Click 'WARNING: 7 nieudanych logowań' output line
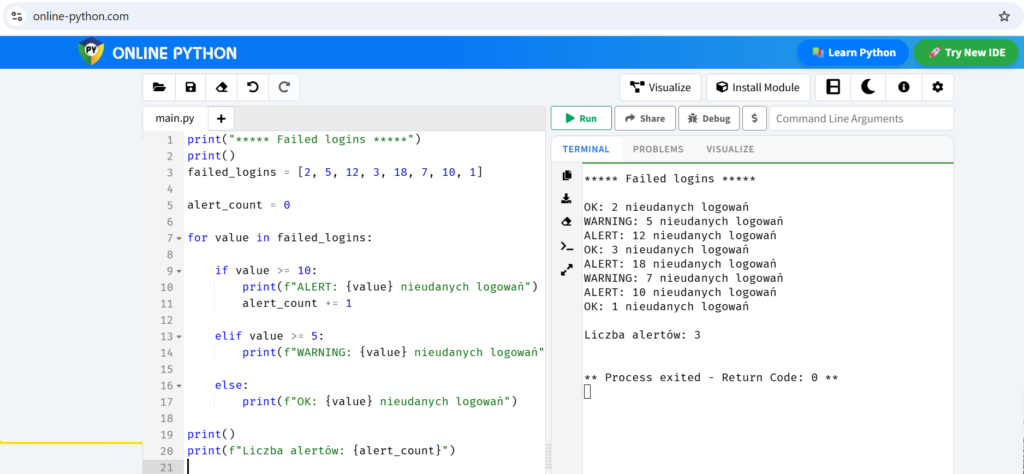 pos(684,278)
